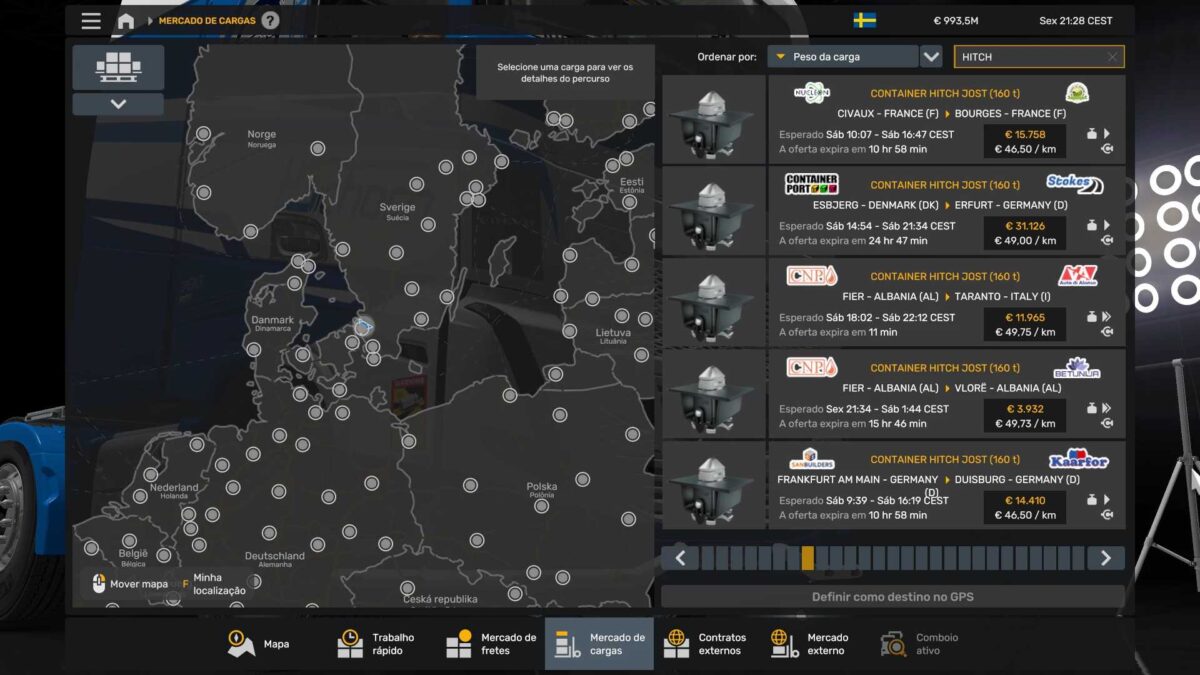Toggle sort order chevron button
This screenshot has height=675, width=1200.
pyautogui.click(x=931, y=57)
